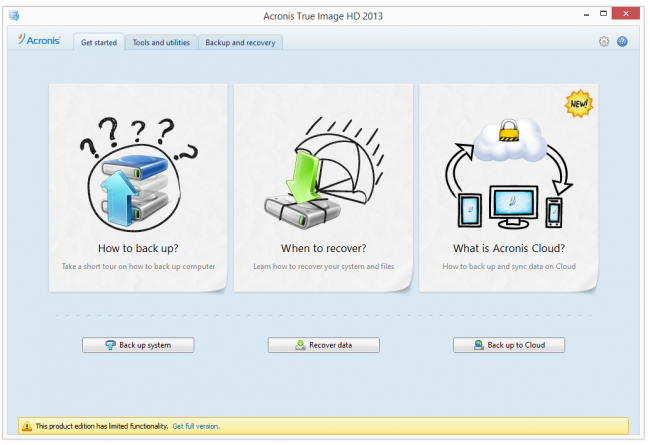
Task: Select the When to recover? heading
Action: point(323,249)
